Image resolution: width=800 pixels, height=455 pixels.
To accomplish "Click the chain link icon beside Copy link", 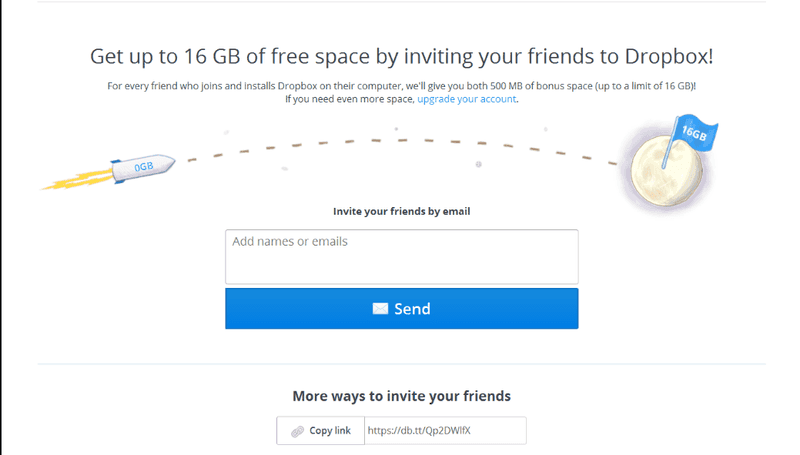I will (x=297, y=431).
